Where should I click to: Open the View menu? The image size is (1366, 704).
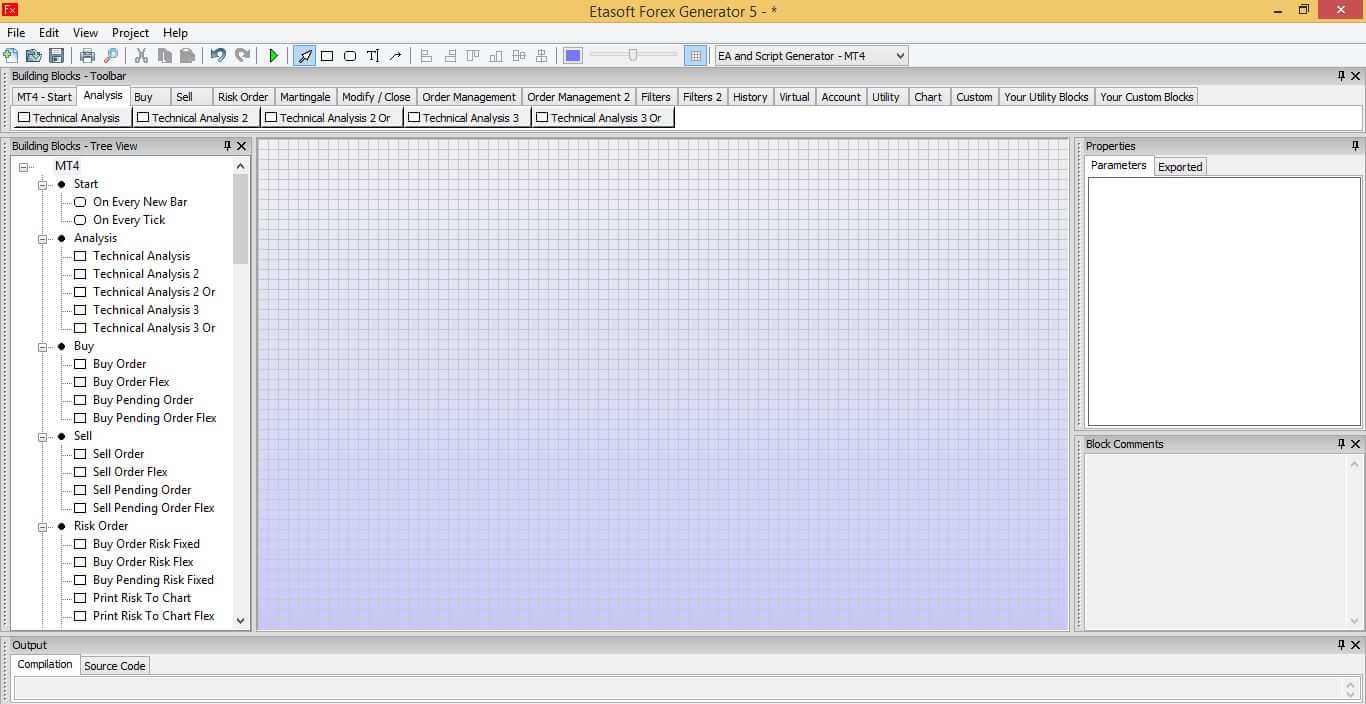pos(85,33)
